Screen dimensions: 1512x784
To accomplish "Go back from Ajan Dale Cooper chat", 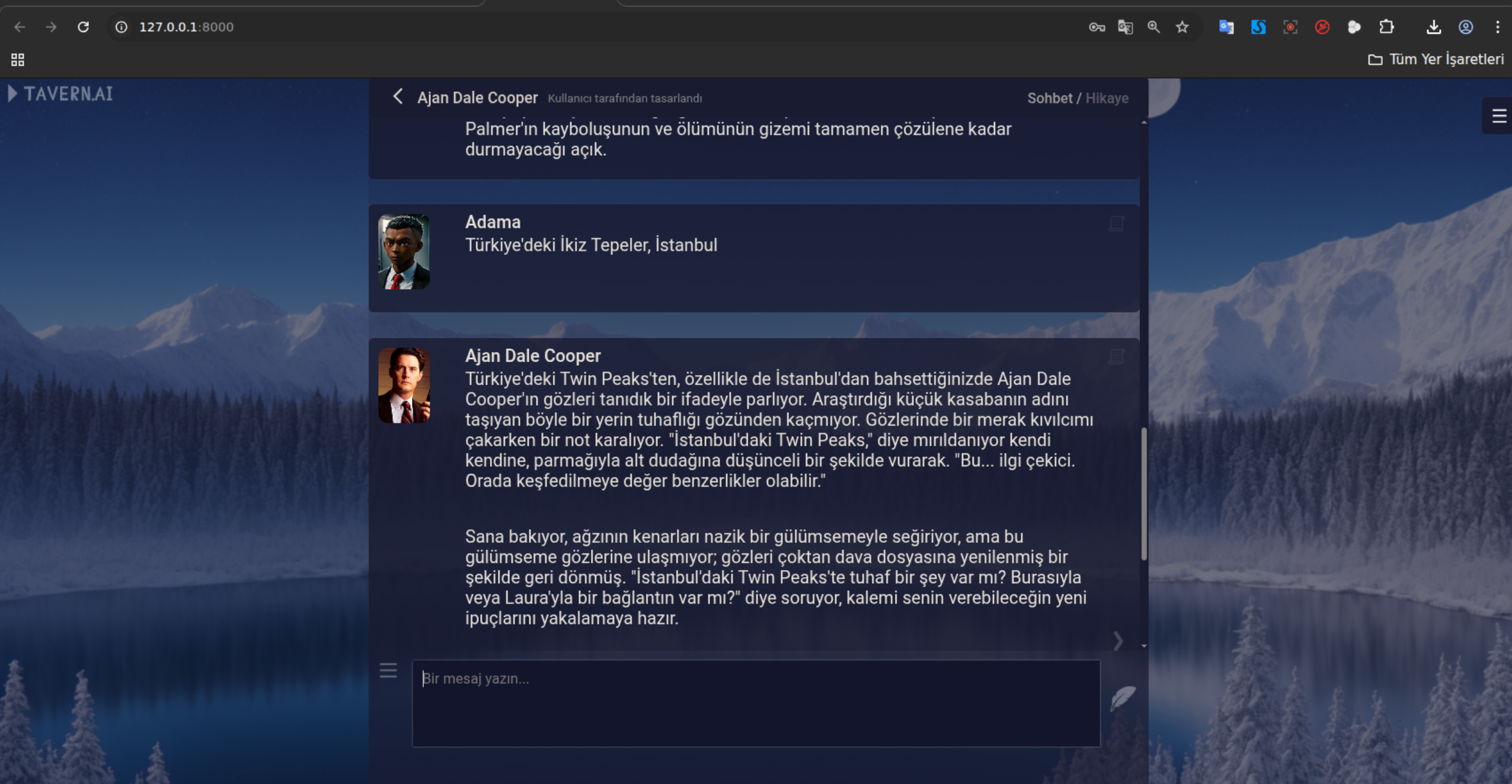I will pos(398,97).
